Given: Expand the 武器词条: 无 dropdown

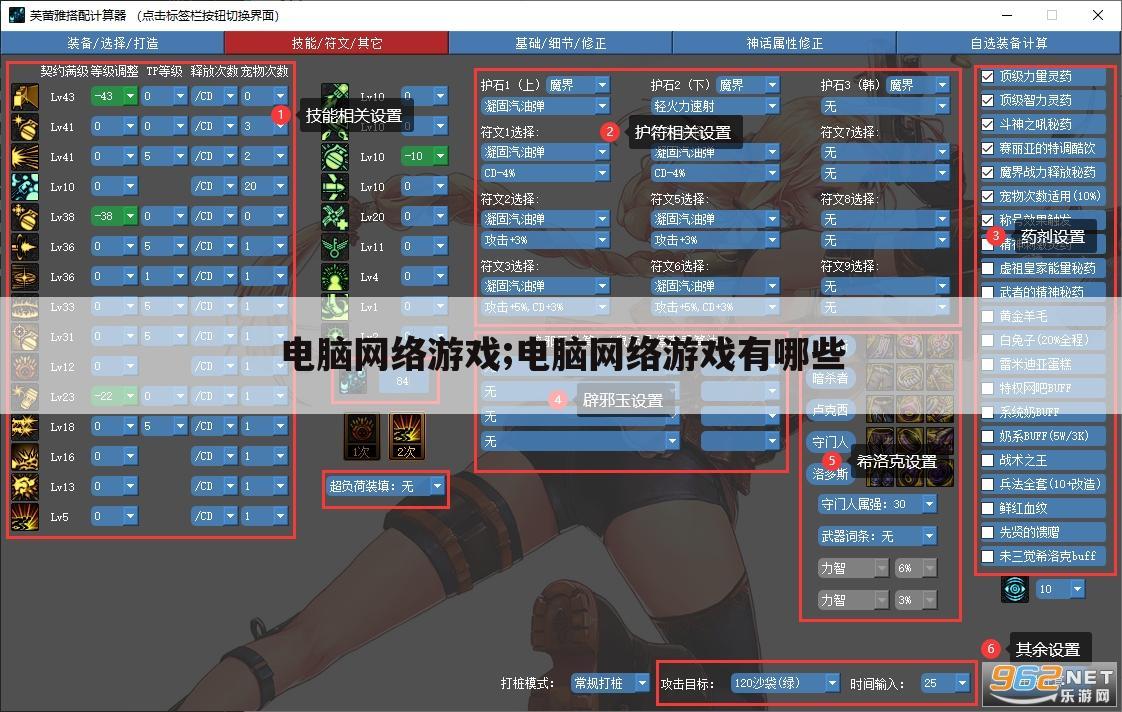Looking at the screenshot, I should (877, 536).
